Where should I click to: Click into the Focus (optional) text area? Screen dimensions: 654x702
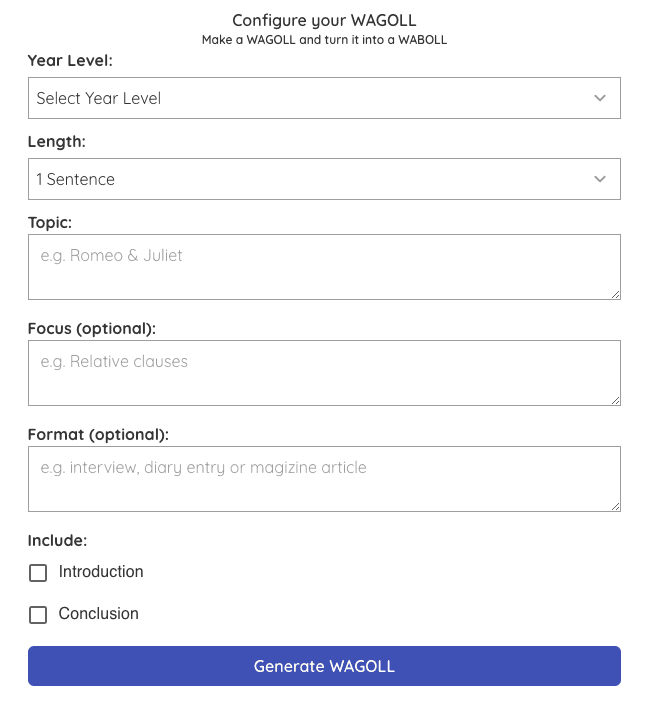[324, 372]
